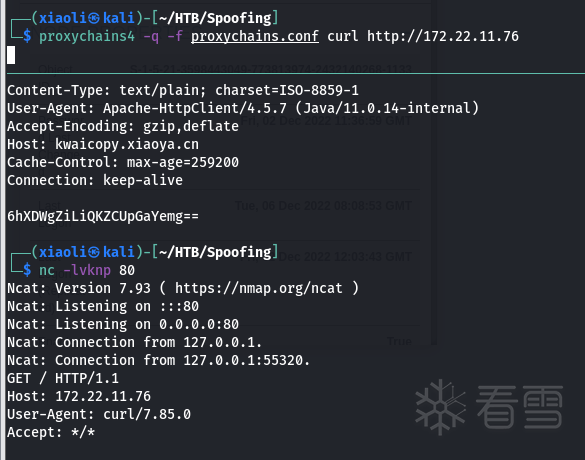Click the Cache-Control max-age=259200 line
The image size is (585, 460).
coord(123,162)
